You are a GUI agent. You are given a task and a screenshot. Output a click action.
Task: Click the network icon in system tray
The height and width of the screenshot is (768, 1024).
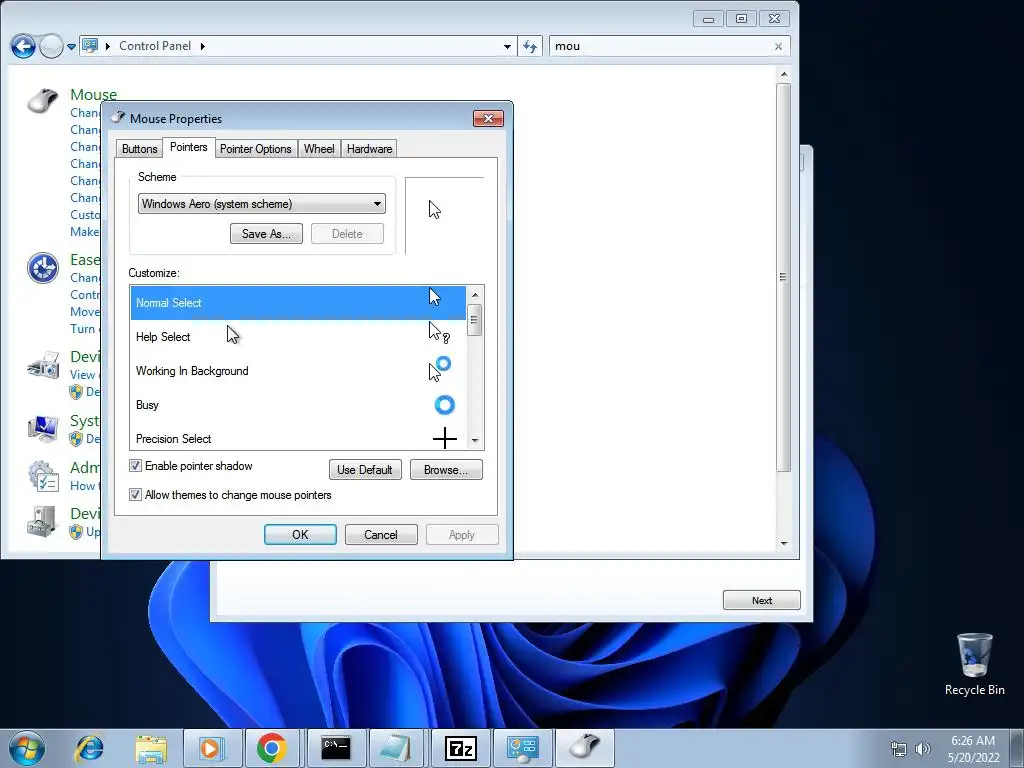tap(899, 749)
